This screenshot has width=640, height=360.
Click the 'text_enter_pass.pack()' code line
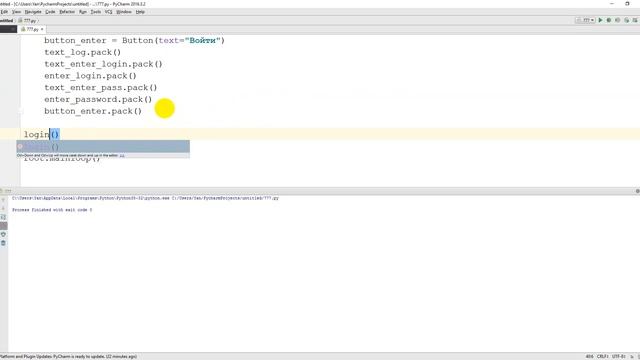tap(100, 88)
